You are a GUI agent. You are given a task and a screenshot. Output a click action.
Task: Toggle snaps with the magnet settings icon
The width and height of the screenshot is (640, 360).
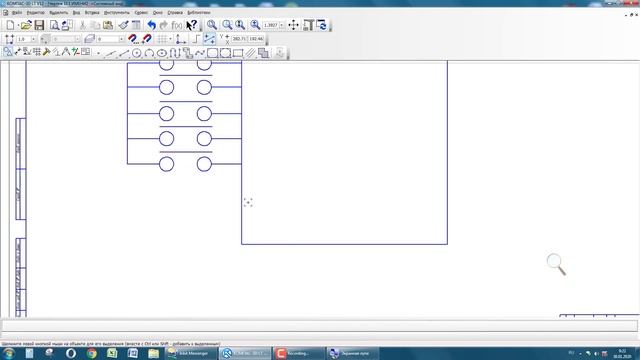(x=133, y=39)
